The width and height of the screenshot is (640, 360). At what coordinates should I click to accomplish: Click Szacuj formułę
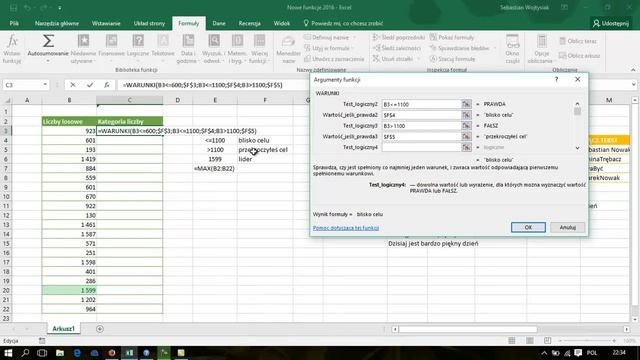(452, 59)
